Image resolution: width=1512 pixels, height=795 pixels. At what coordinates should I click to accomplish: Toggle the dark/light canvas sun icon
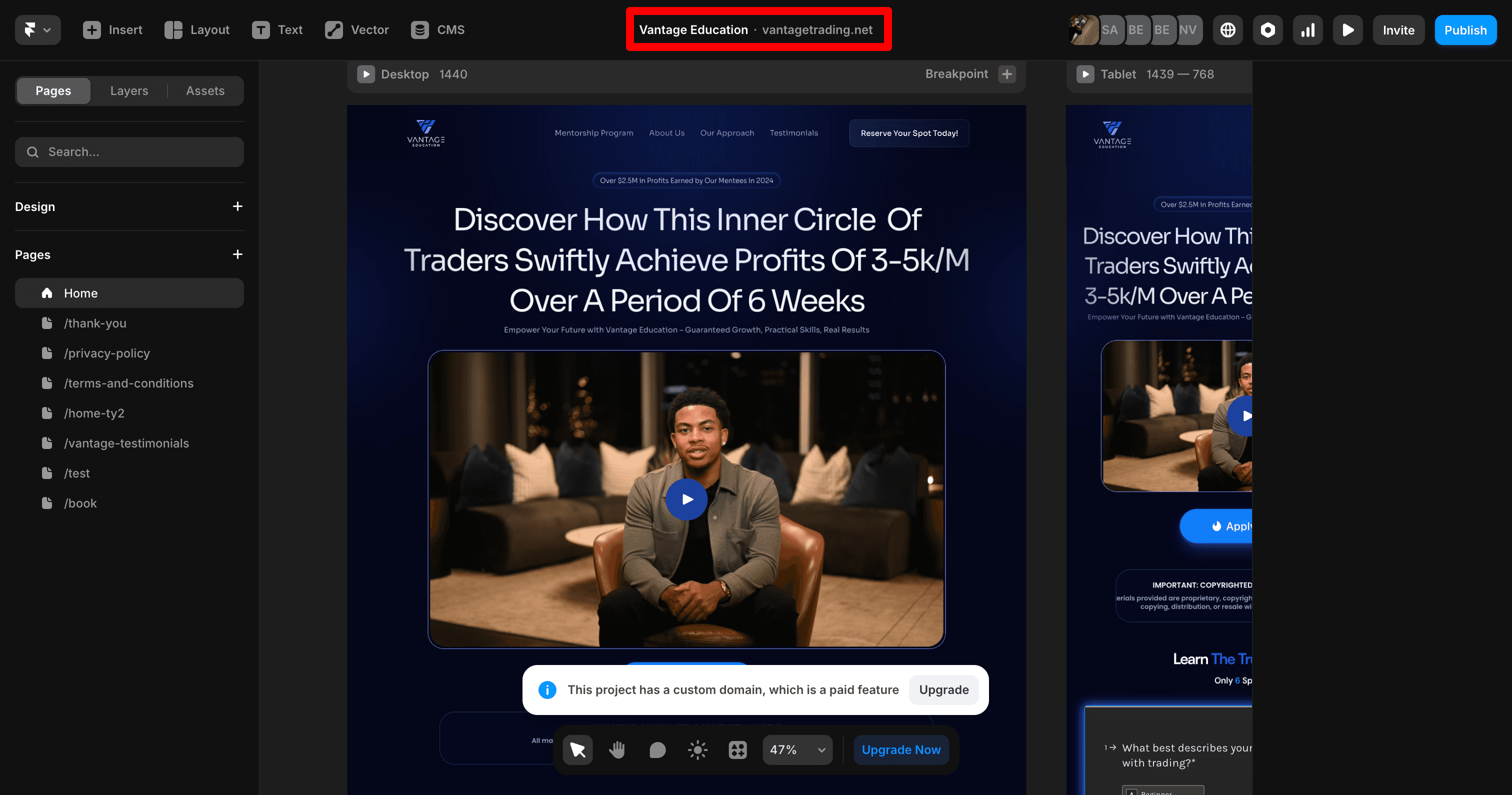click(697, 750)
